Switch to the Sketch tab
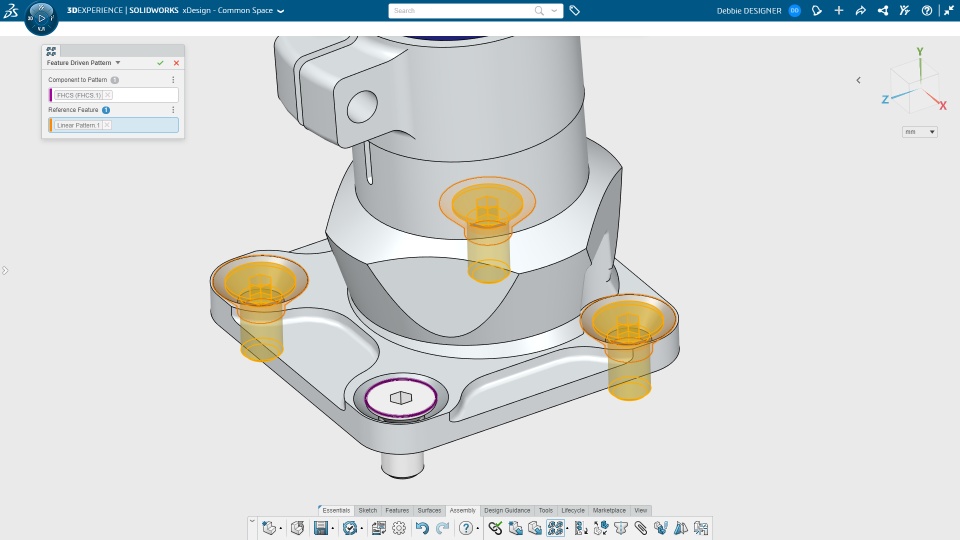The width and height of the screenshot is (960, 540). (x=367, y=510)
